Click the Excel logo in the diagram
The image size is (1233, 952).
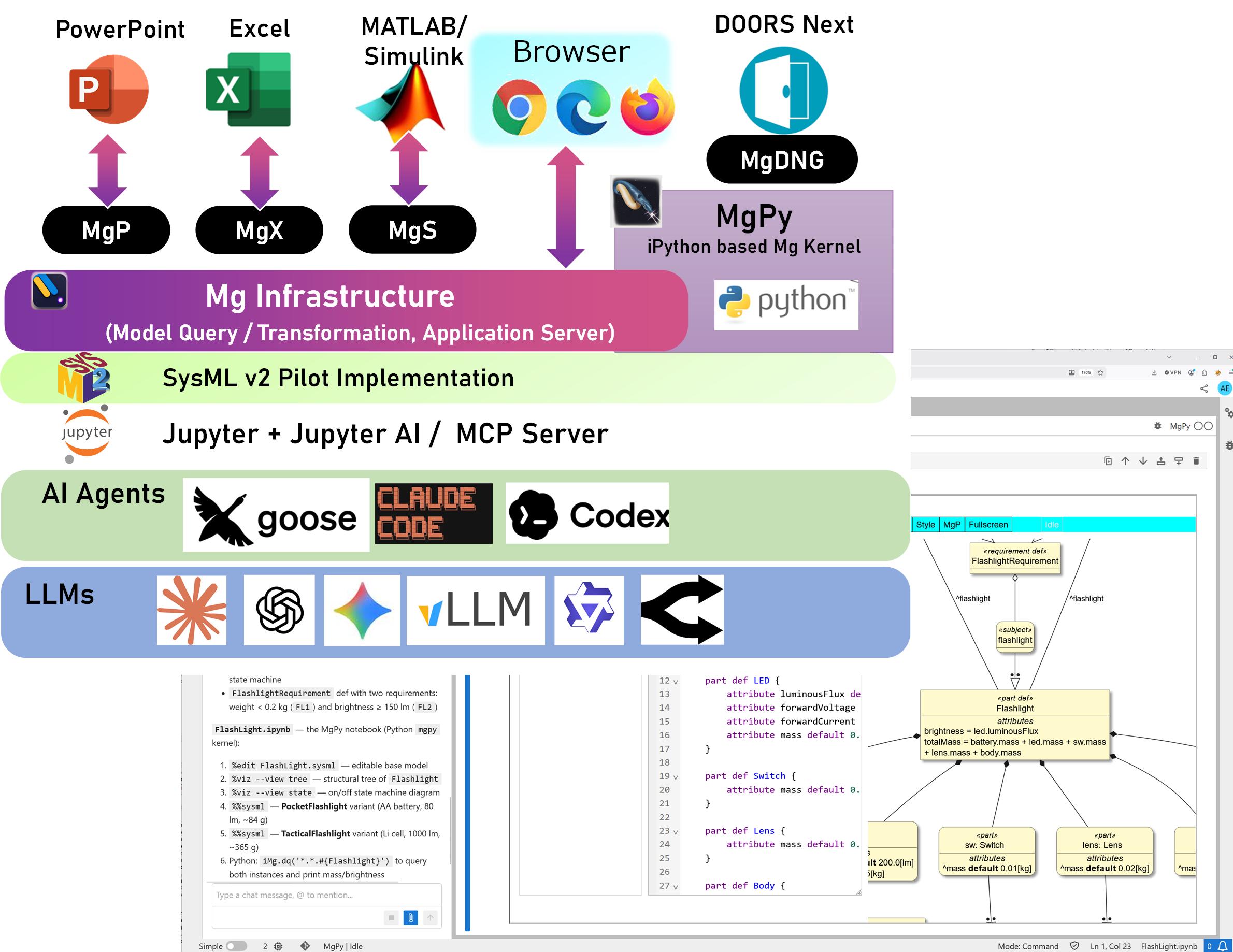248,89
